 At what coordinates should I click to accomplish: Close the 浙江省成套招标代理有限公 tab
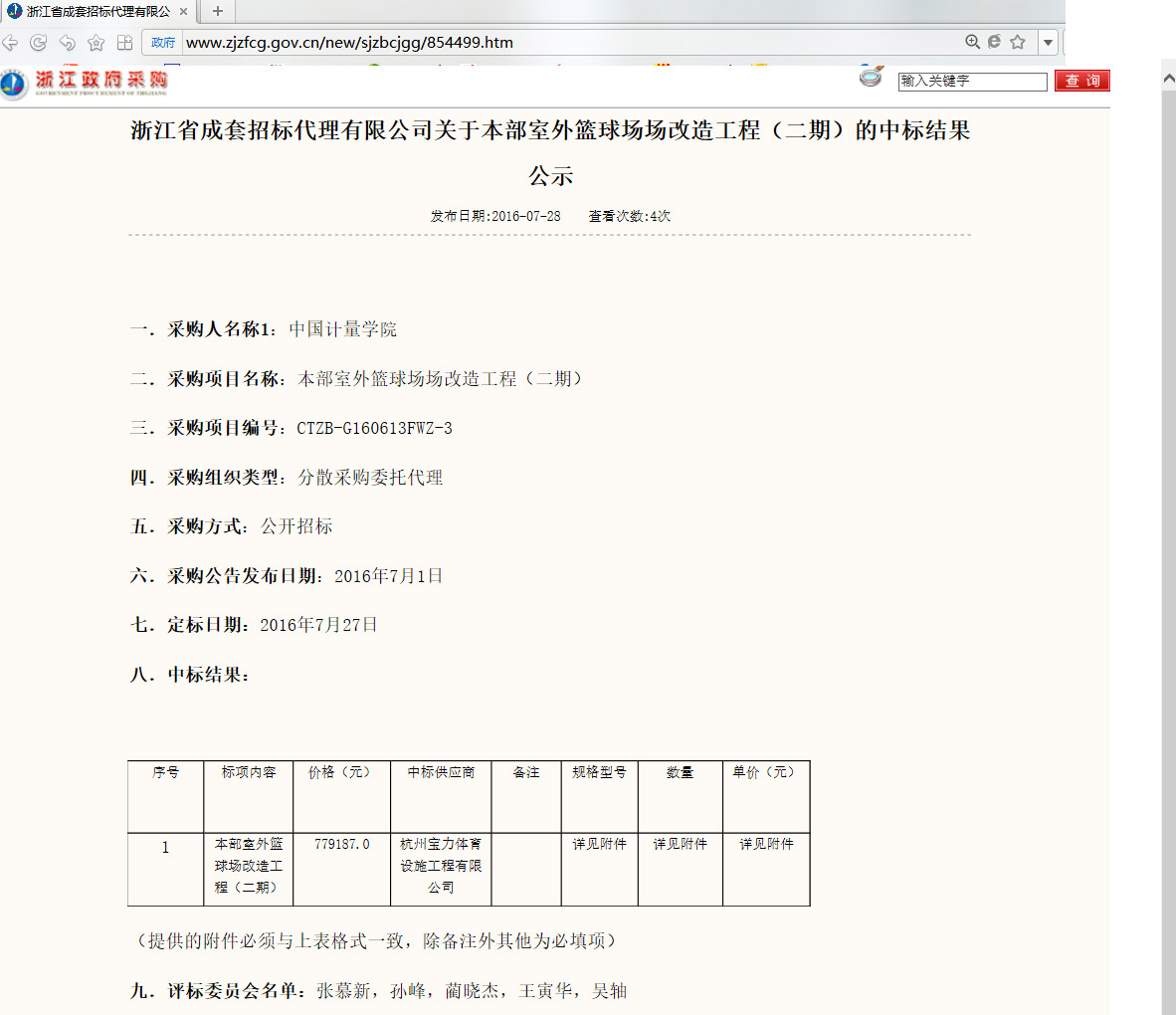click(x=183, y=12)
